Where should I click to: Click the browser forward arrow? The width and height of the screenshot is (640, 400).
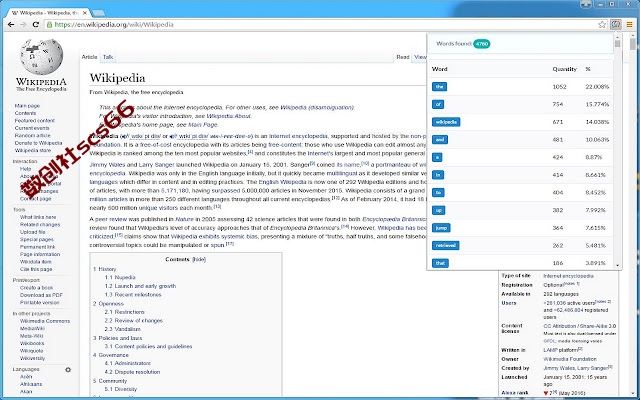tap(23, 24)
